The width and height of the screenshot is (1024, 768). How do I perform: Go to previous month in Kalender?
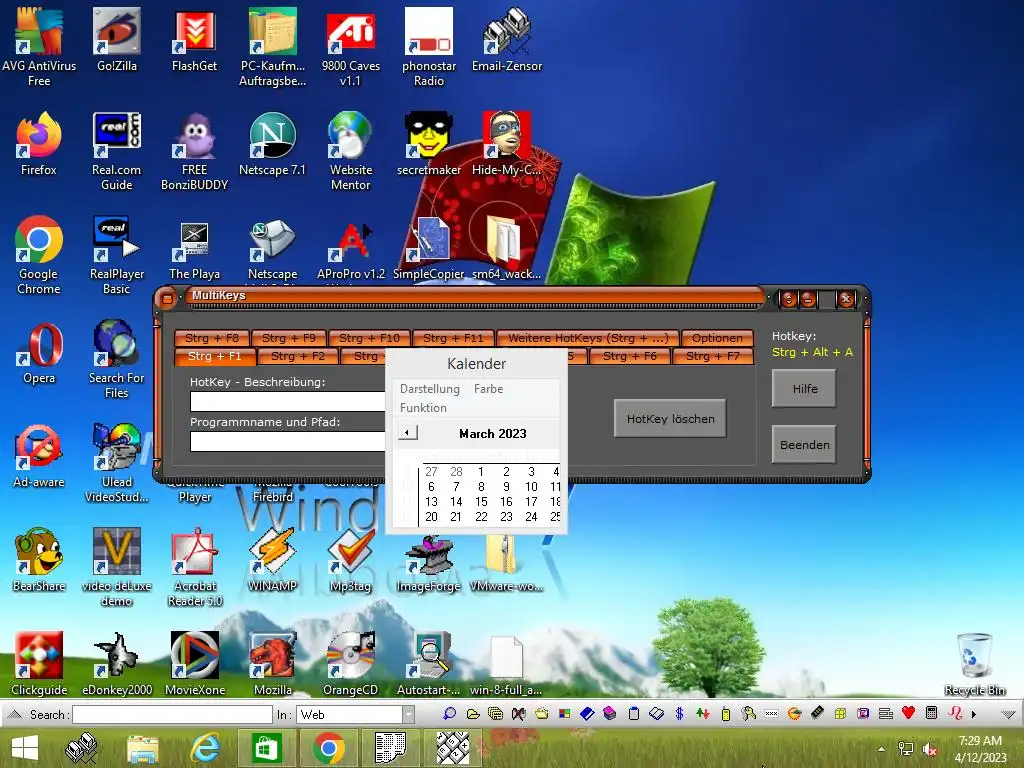click(x=408, y=432)
